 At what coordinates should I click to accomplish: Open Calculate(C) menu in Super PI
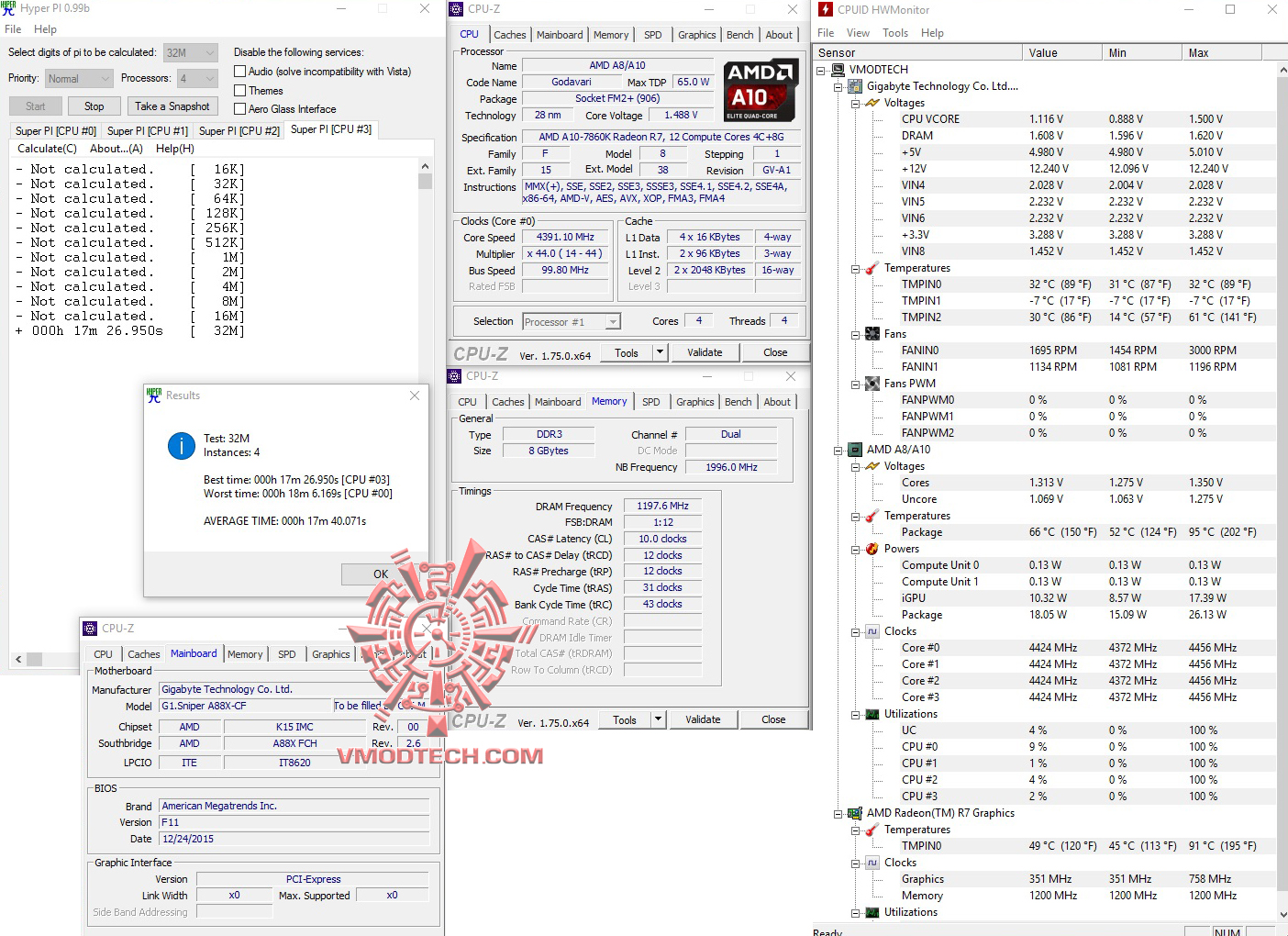pos(47,149)
